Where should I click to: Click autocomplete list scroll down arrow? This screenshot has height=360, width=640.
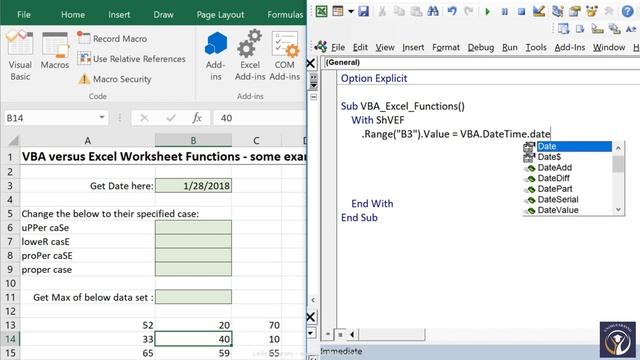click(618, 210)
